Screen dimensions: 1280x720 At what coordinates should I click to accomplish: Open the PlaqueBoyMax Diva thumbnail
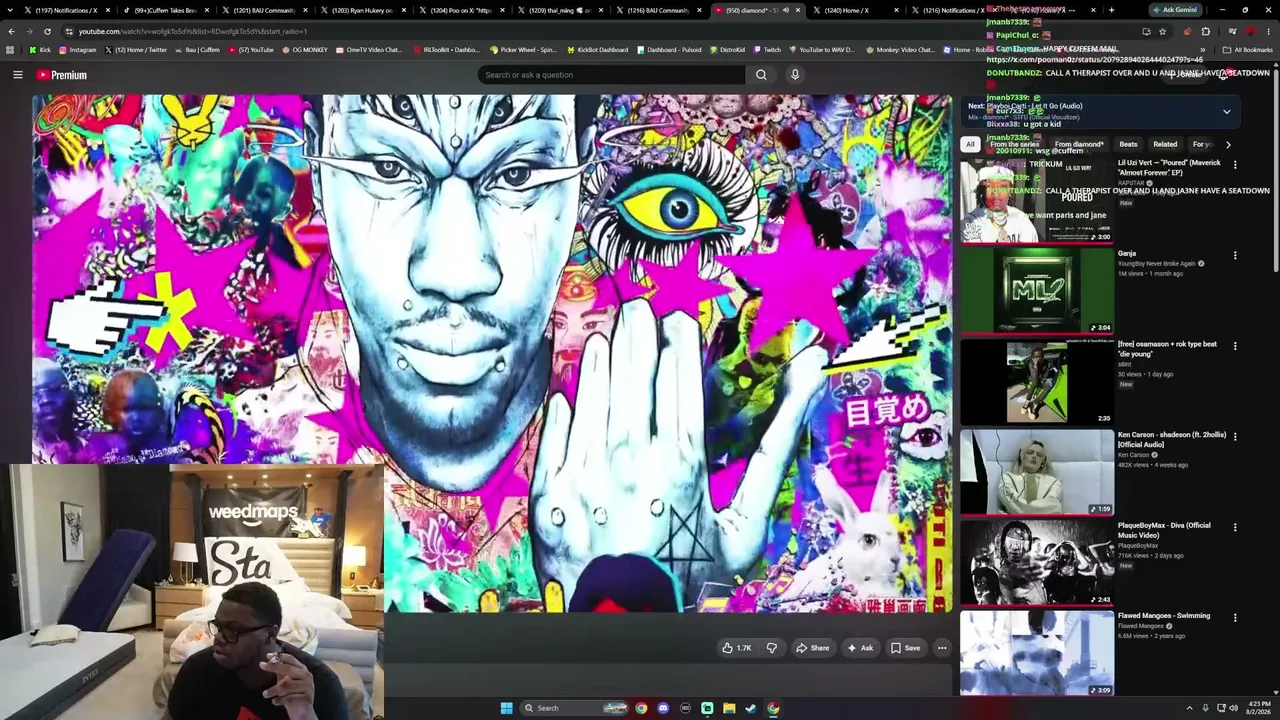click(x=1037, y=563)
